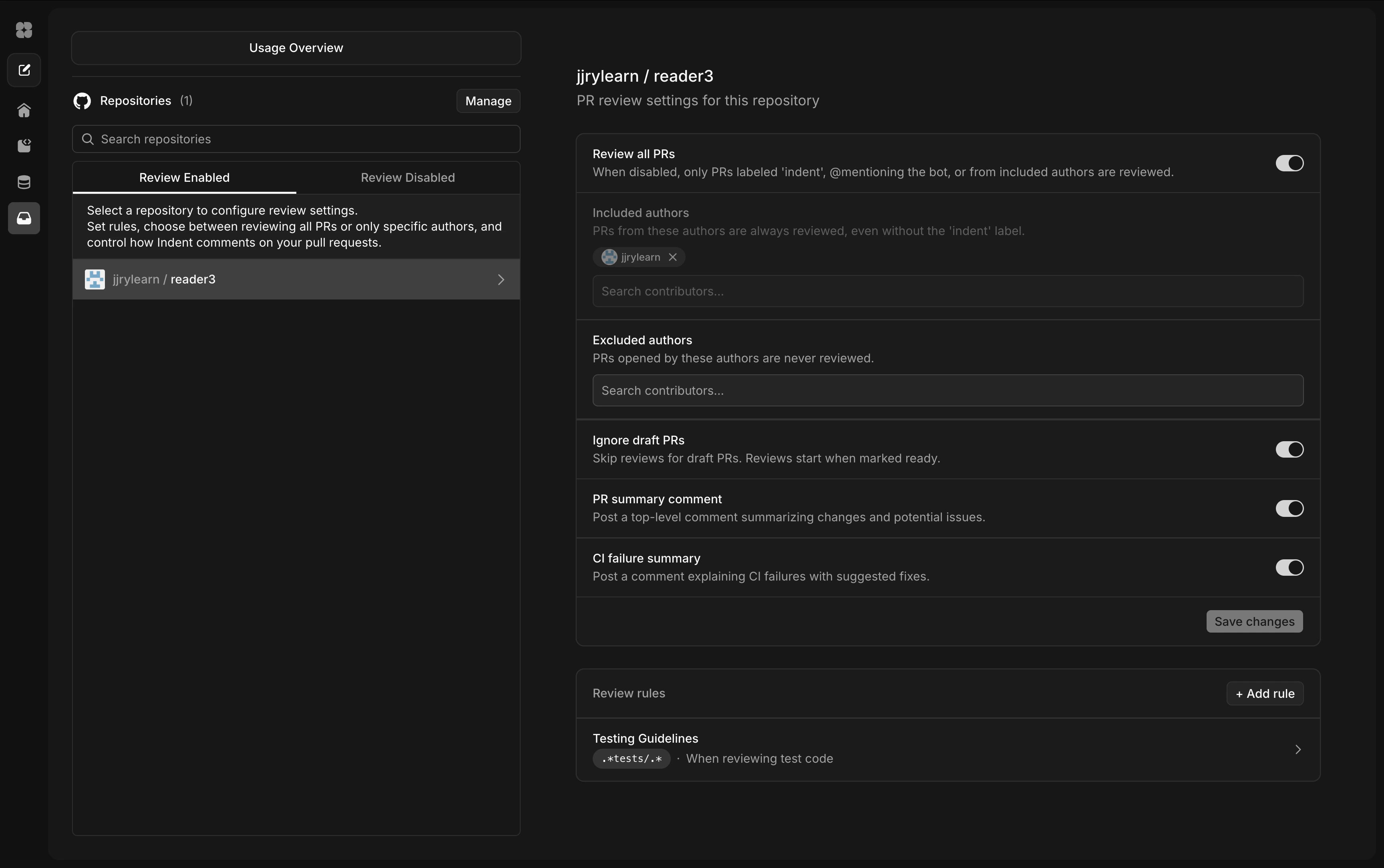Click the magnifier icon in the repository search

pyautogui.click(x=88, y=139)
